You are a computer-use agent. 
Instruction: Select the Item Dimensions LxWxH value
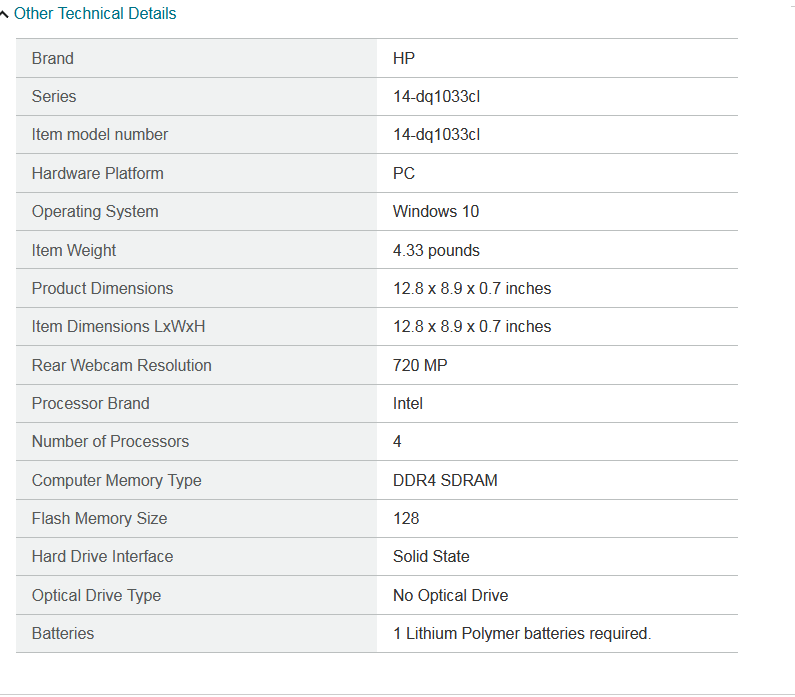point(472,326)
